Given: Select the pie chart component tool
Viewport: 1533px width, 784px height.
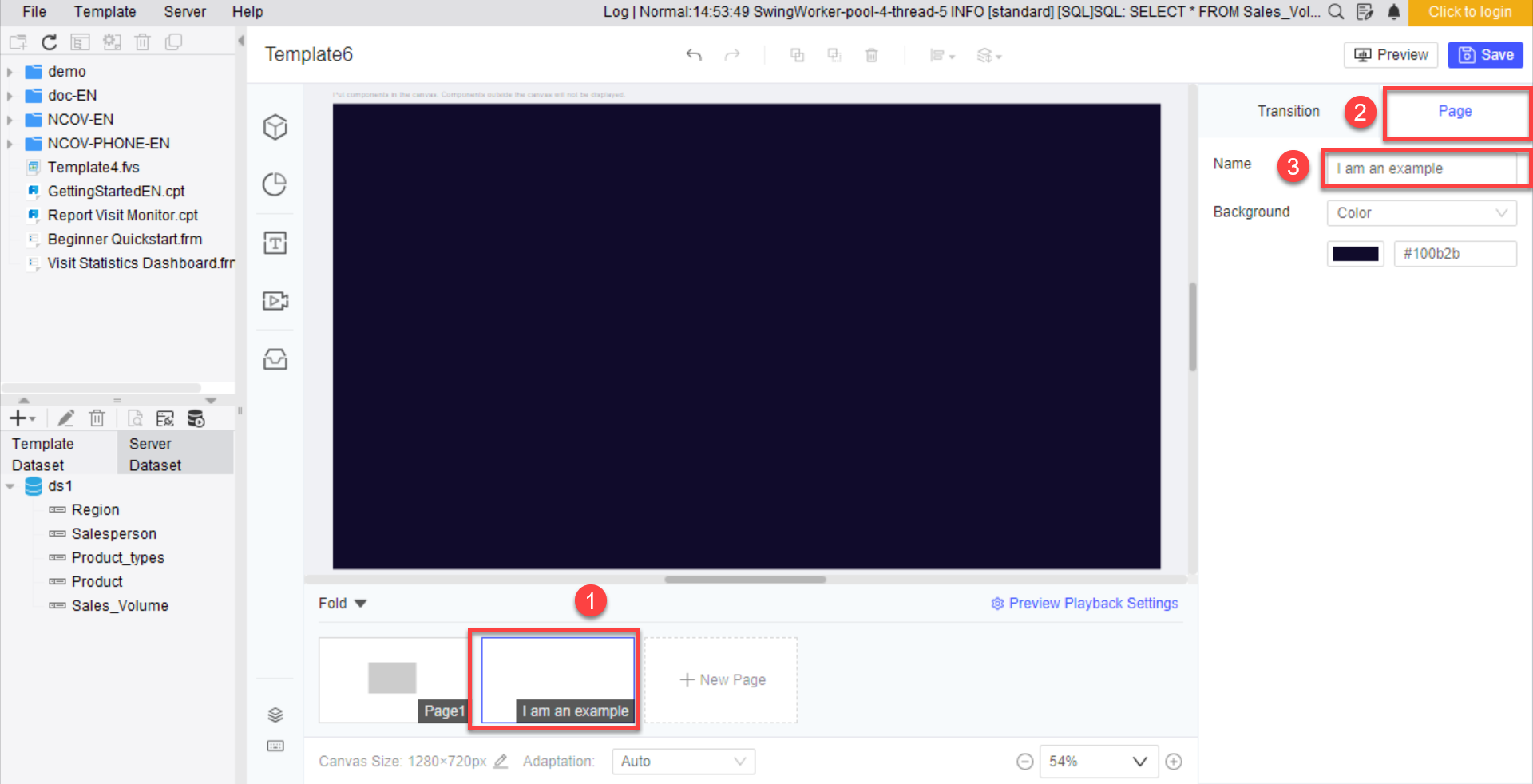Looking at the screenshot, I should click(x=275, y=184).
